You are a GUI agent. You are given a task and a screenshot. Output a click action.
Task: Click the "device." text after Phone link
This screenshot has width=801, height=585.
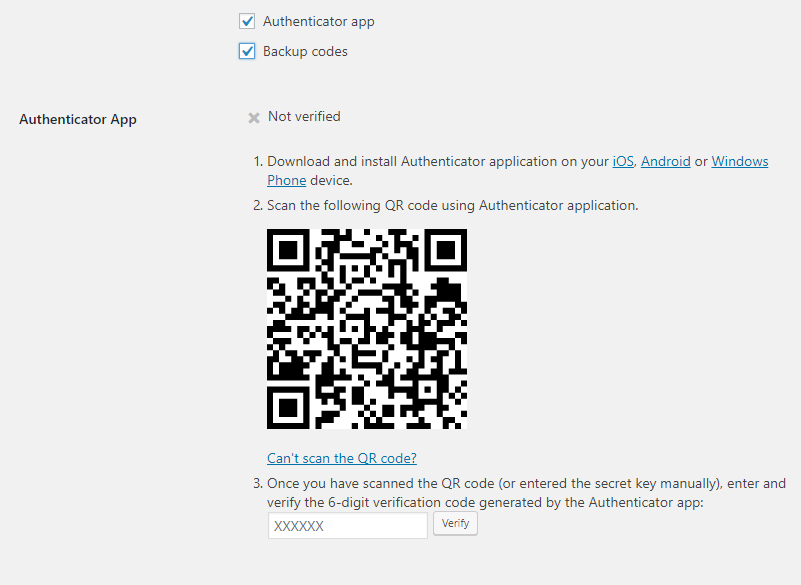point(331,180)
